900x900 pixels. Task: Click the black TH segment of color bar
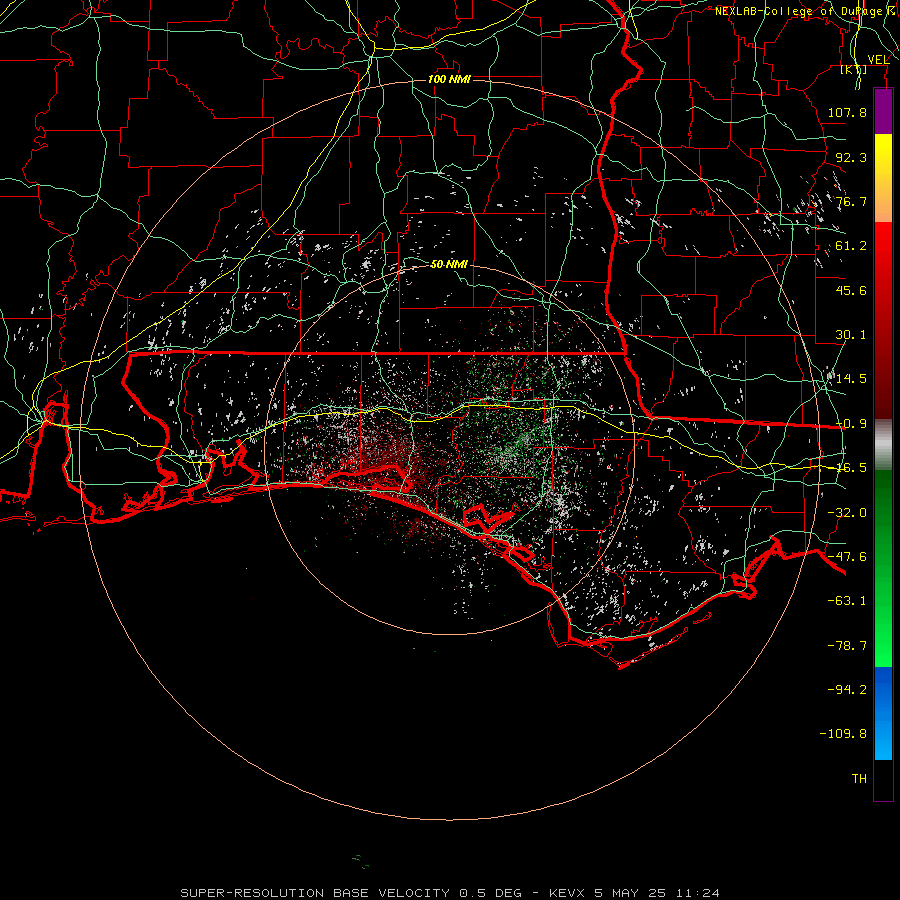[883, 779]
